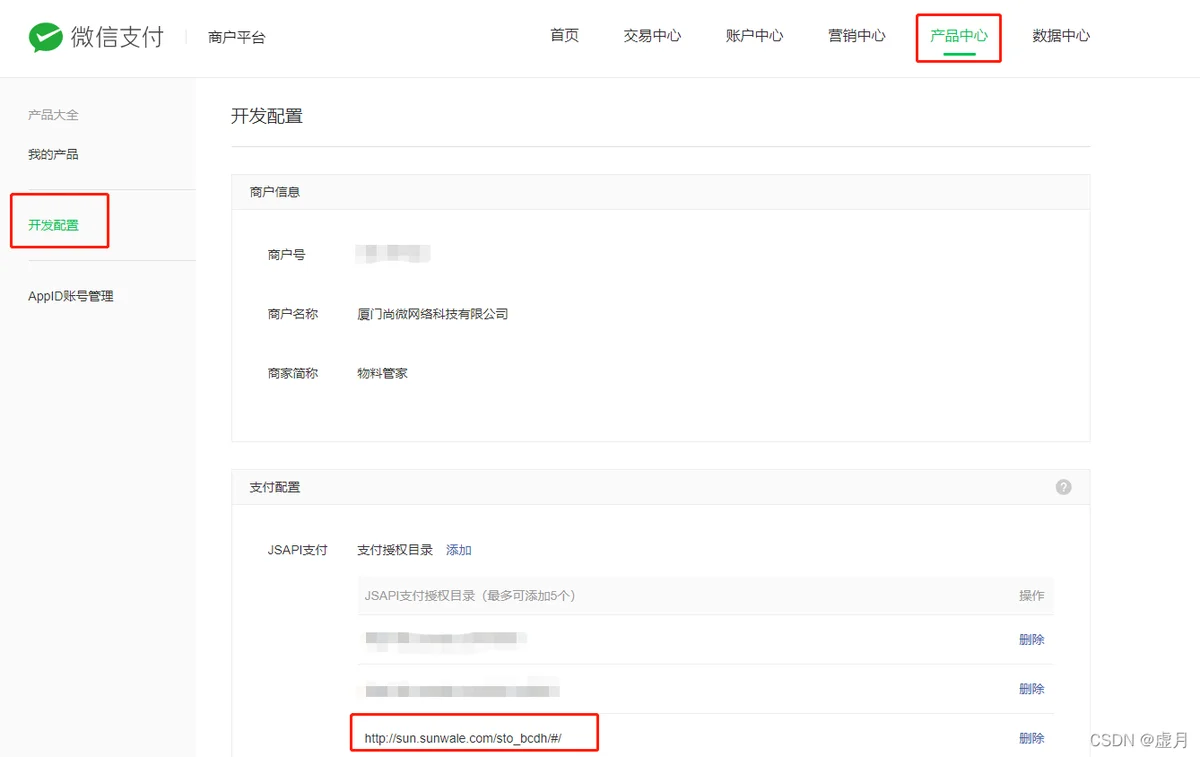Click the 支付配置 section header

(275, 487)
